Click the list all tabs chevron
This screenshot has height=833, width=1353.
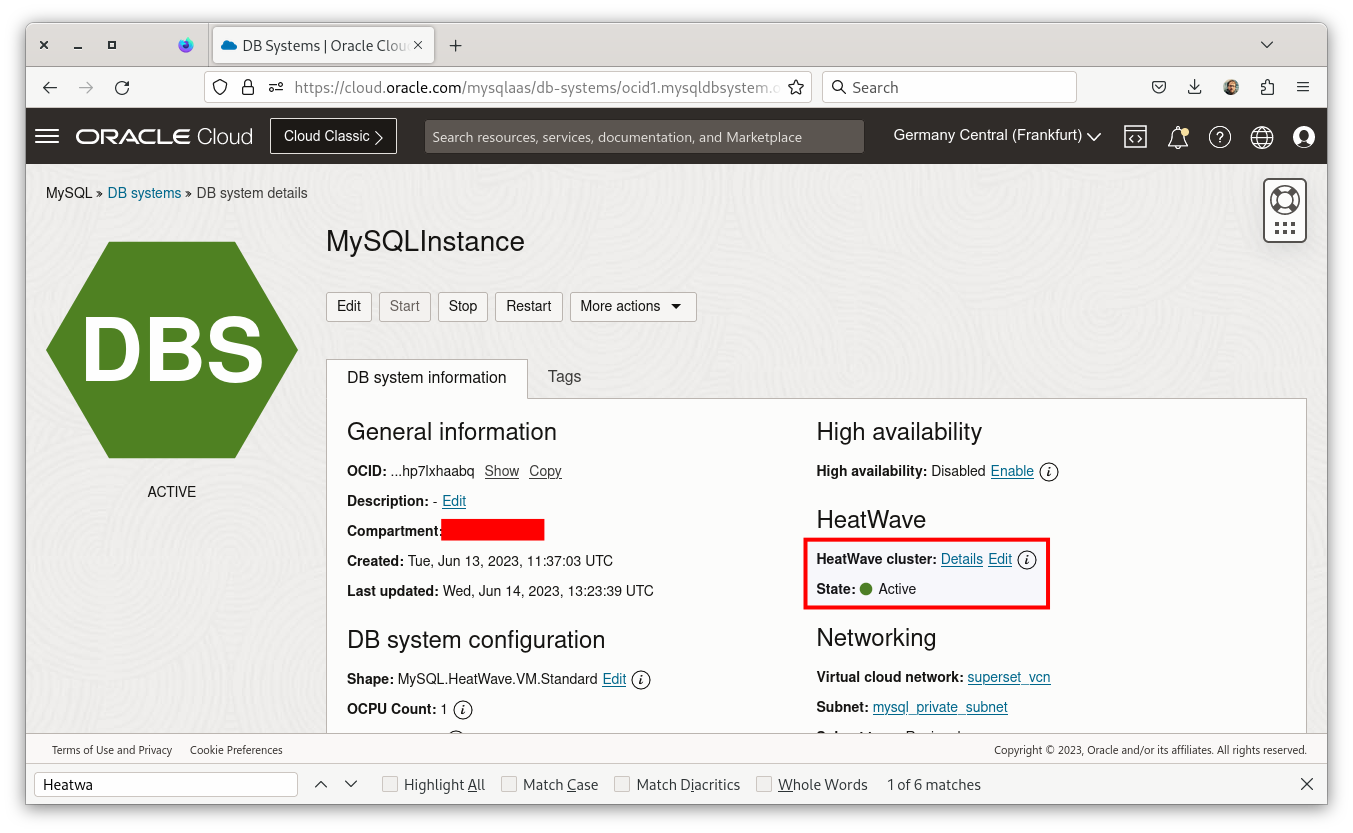click(1267, 45)
